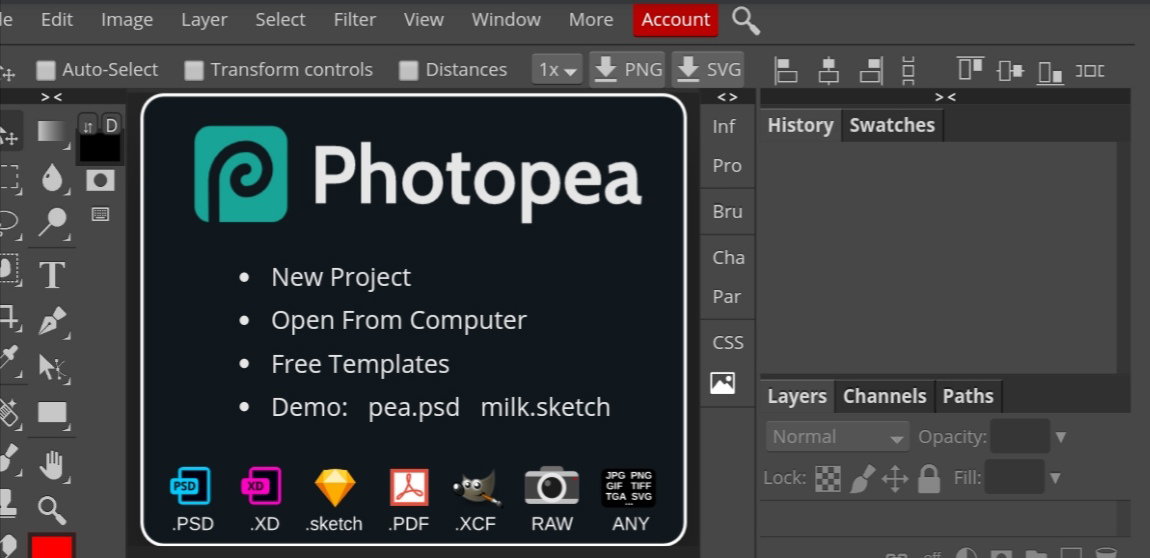
Task: Enable the Auto-Select checkbox
Action: click(46, 70)
